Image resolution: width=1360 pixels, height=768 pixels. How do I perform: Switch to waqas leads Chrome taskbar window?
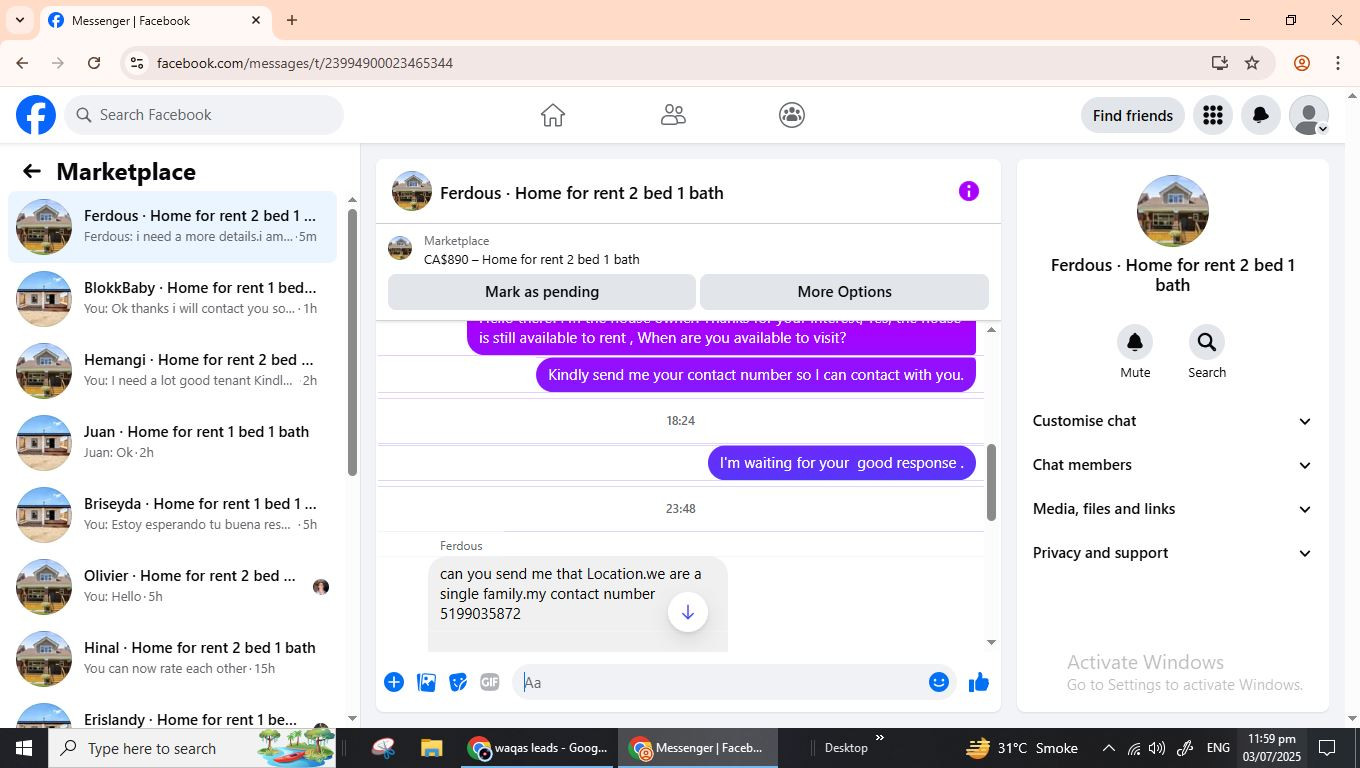(x=538, y=748)
